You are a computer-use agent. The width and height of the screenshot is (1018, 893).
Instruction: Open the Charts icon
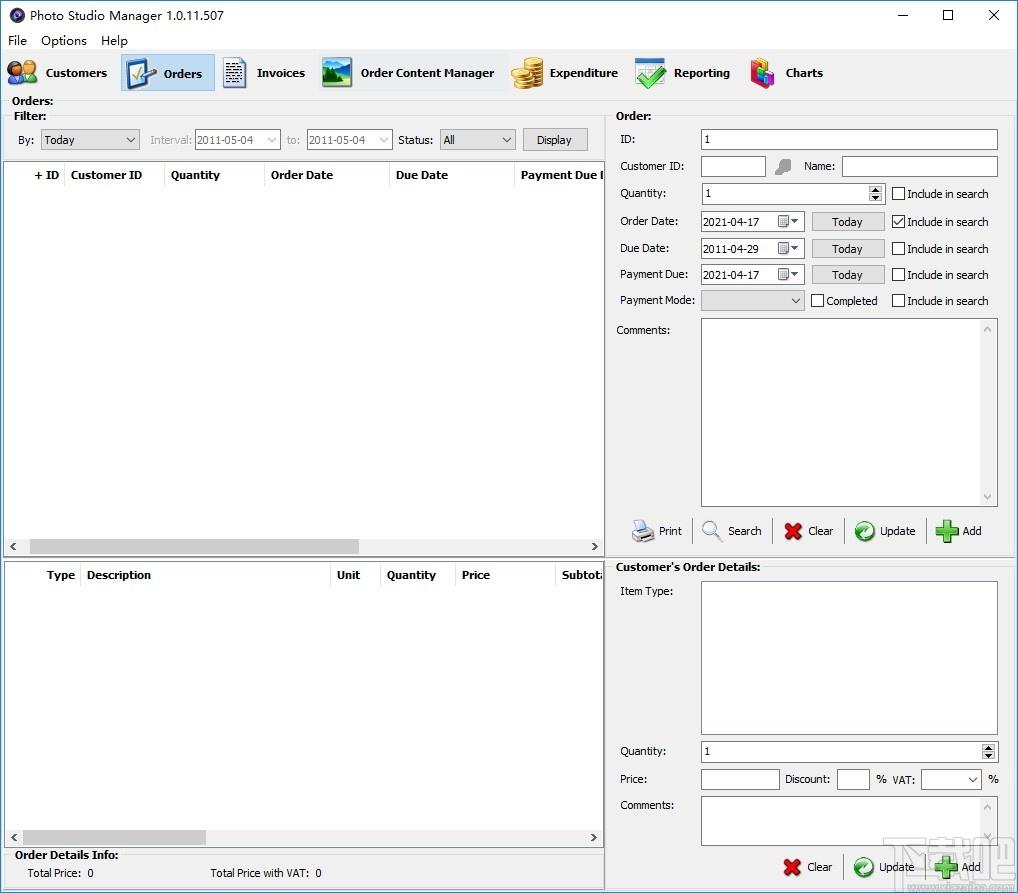762,73
